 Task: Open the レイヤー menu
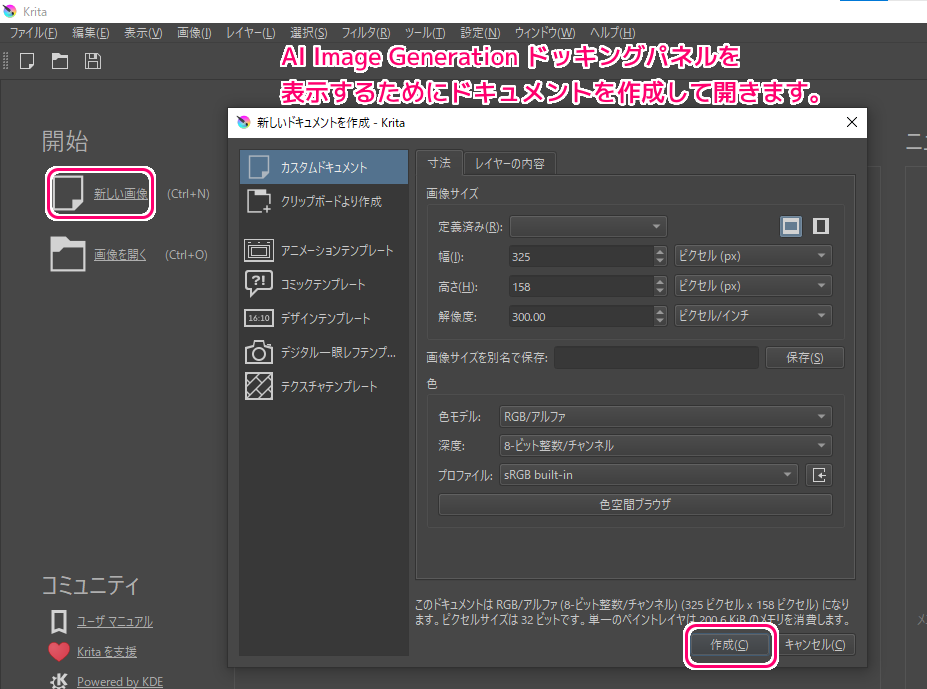(251, 33)
